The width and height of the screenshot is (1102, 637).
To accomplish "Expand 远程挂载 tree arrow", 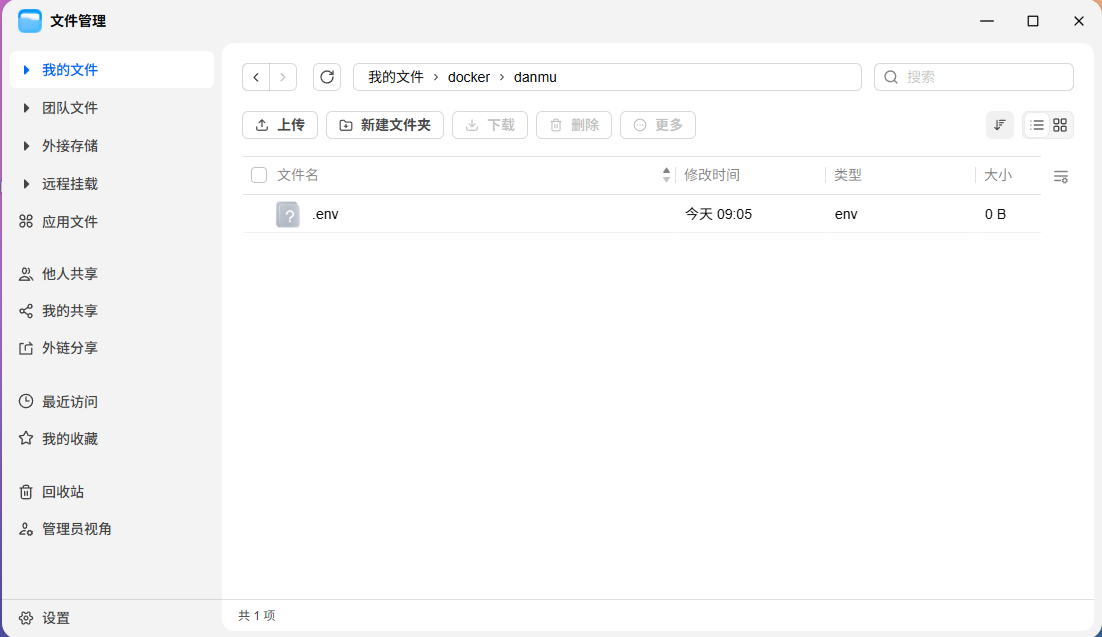I will (26, 184).
